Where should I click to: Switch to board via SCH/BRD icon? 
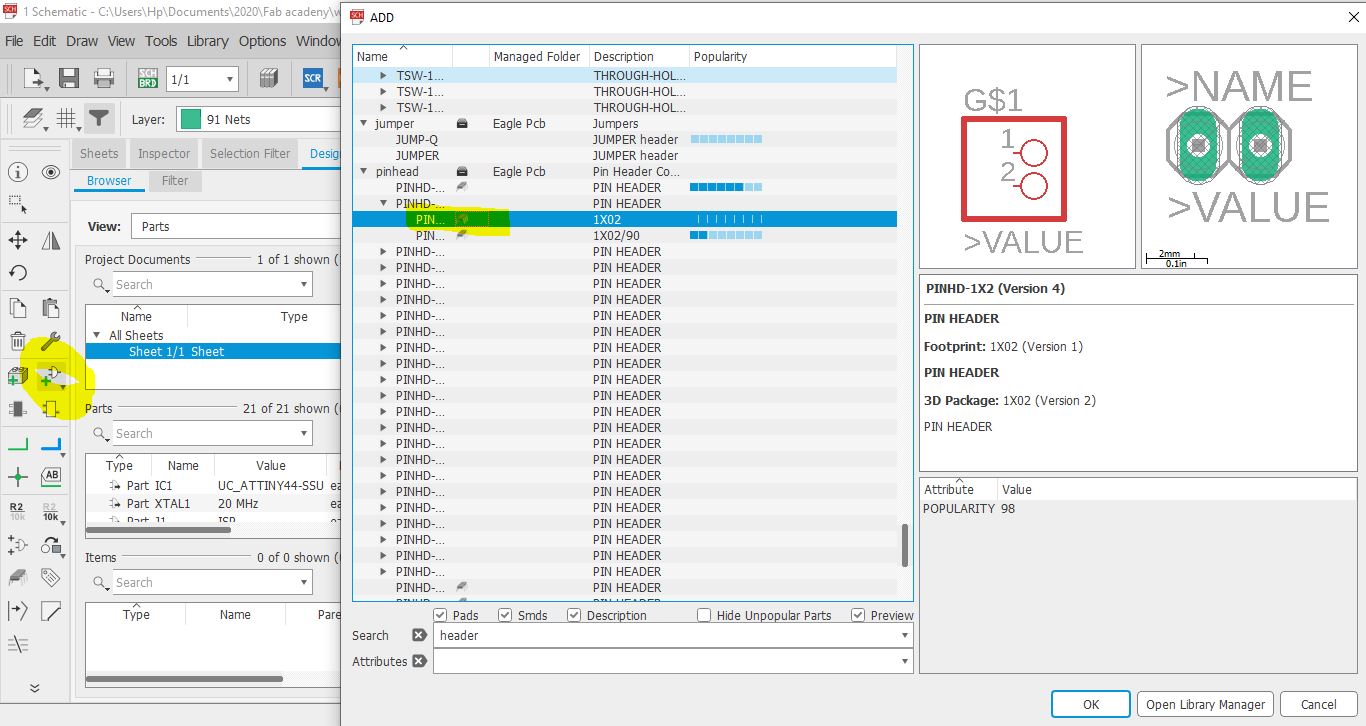tap(147, 79)
